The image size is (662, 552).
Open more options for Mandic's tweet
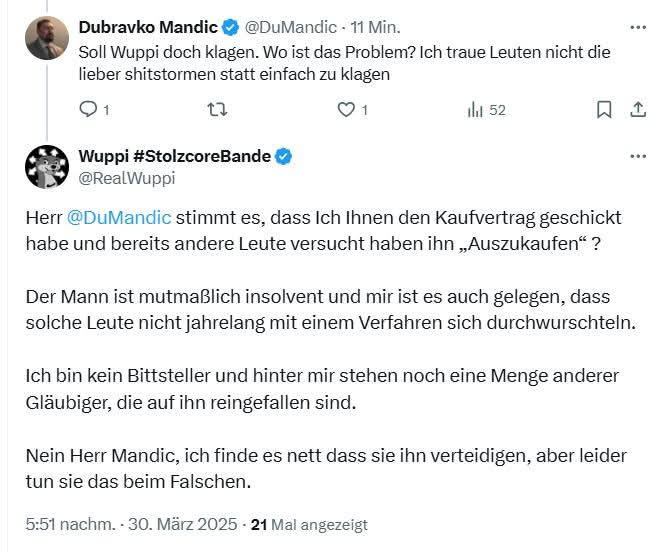click(x=638, y=28)
